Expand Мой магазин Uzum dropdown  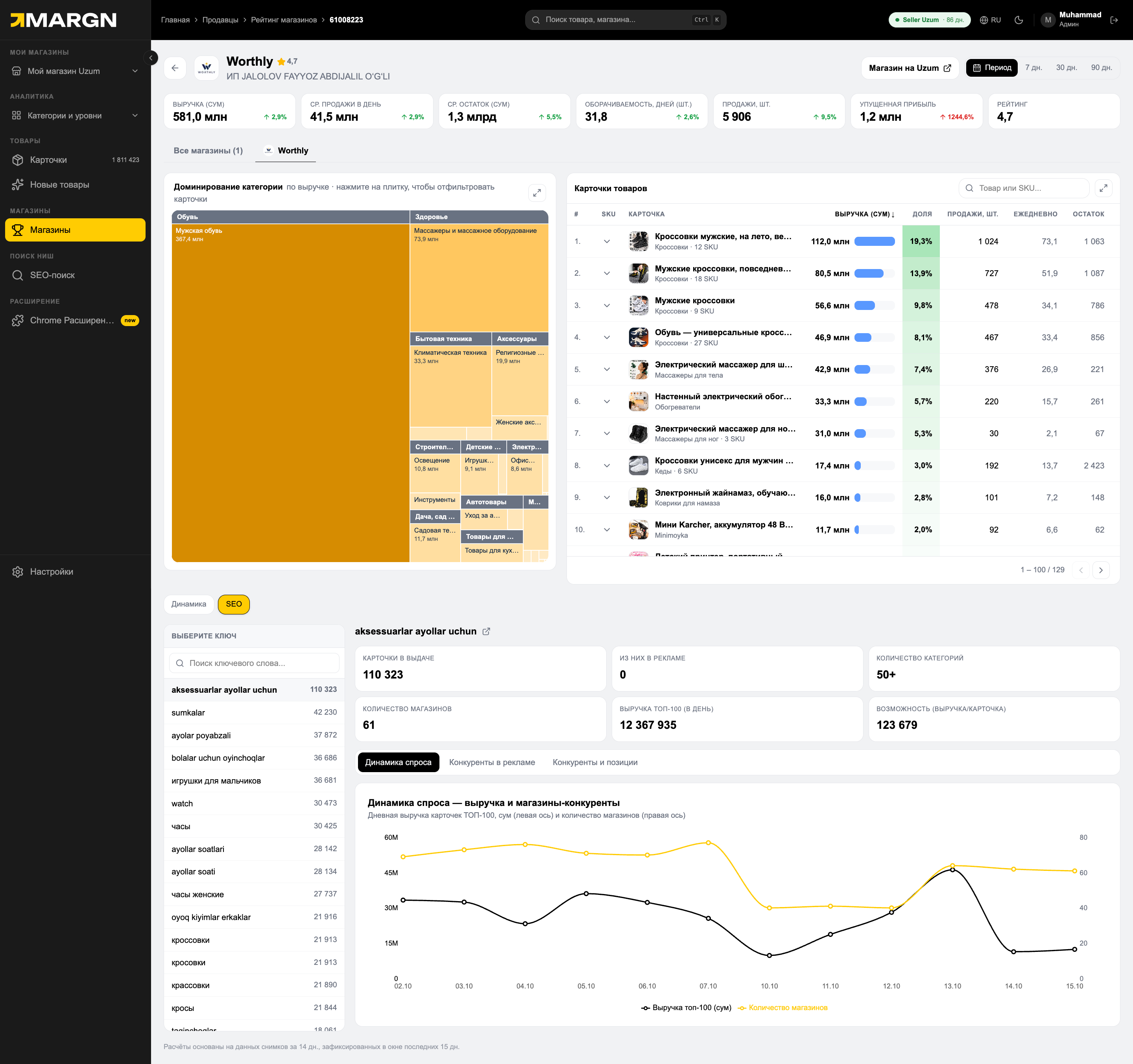75,71
